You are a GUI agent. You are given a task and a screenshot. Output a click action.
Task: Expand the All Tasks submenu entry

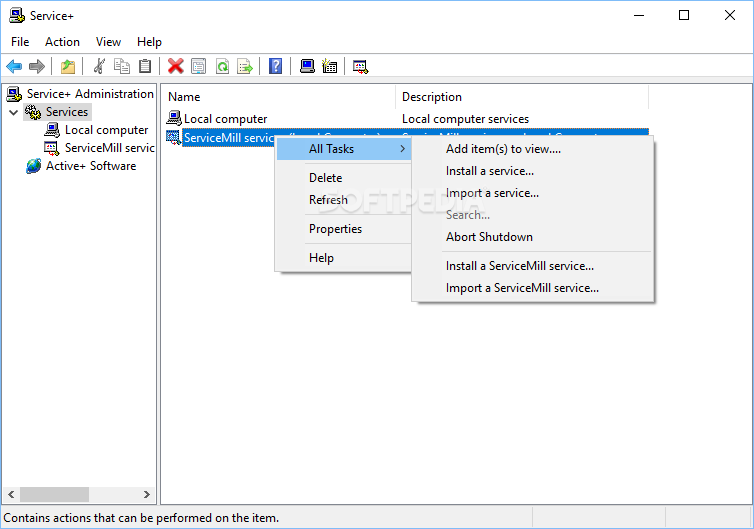(x=344, y=149)
